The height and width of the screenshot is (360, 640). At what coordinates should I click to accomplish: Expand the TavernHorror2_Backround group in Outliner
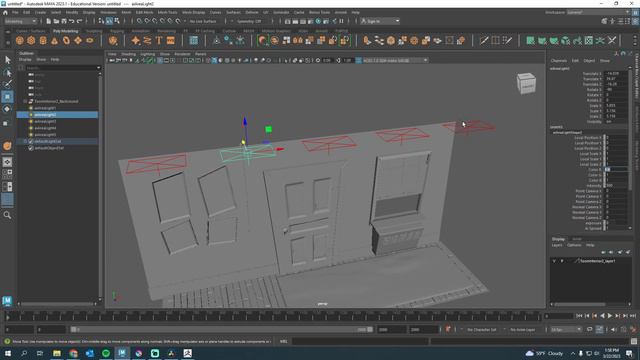pyautogui.click(x=25, y=101)
